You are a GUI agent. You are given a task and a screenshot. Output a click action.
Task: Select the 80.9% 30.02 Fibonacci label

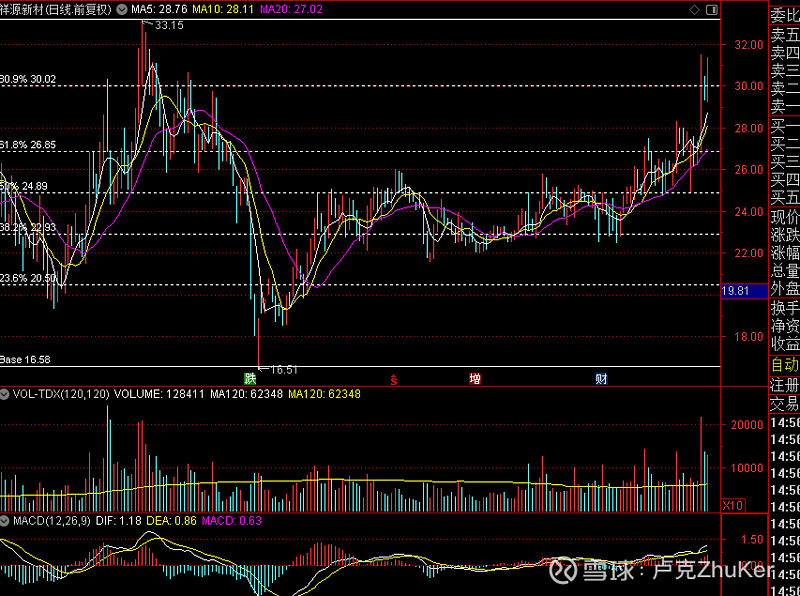pyautogui.click(x=28, y=79)
